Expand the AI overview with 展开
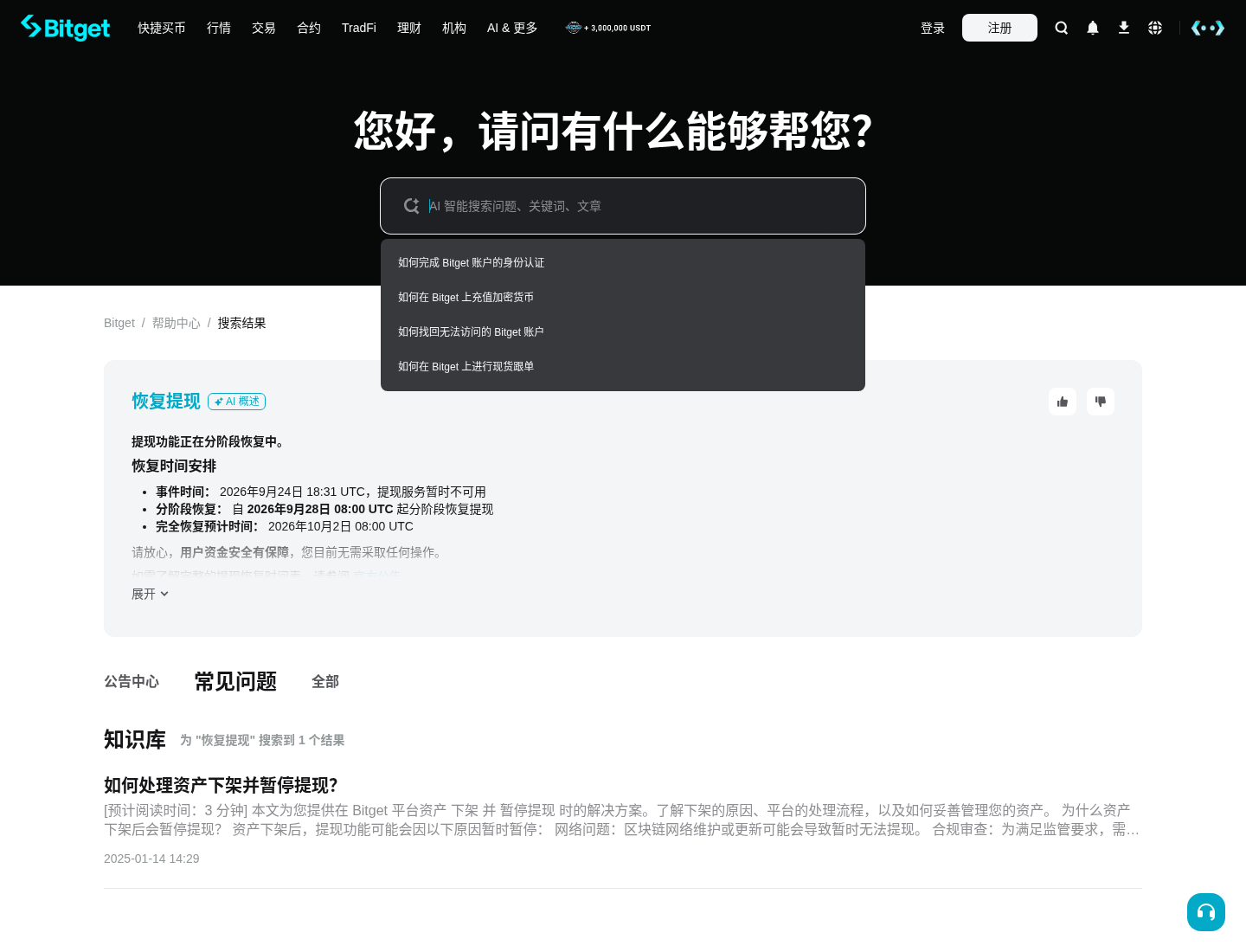The width and height of the screenshot is (1246, 952). pyautogui.click(x=150, y=594)
